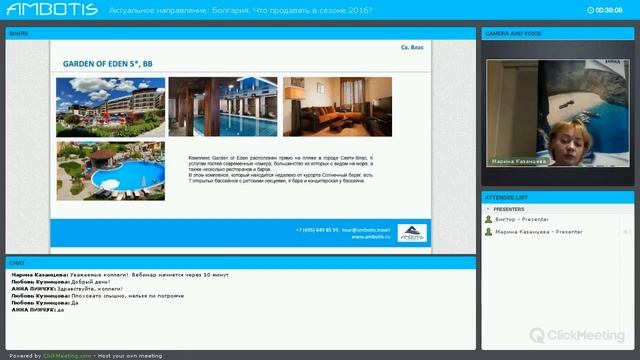Select the Виктор - Presenter row

[x=558, y=220]
